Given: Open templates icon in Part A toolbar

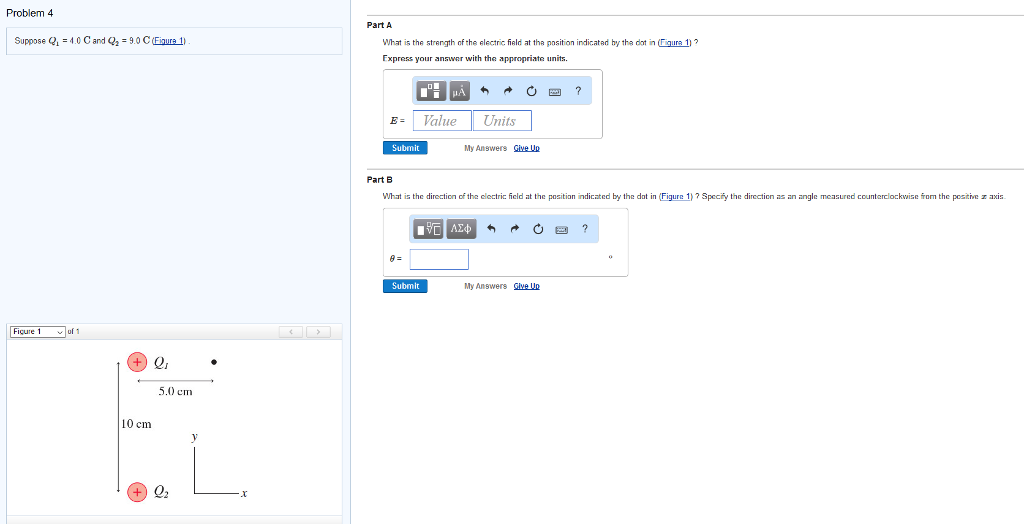Looking at the screenshot, I should pyautogui.click(x=431, y=91).
